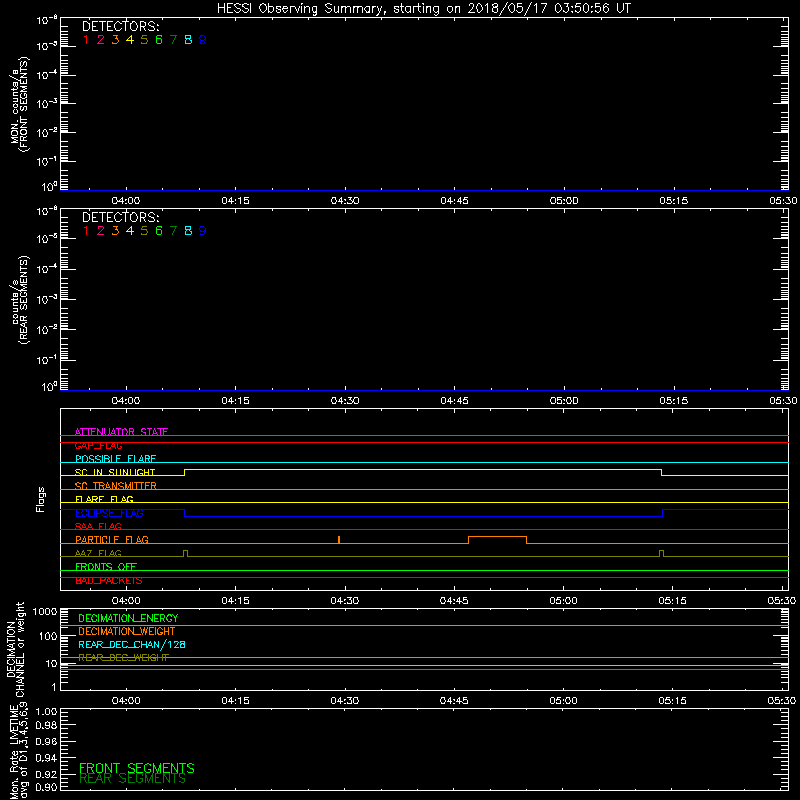The width and height of the screenshot is (800, 800).
Task: Click the GAP_FLAG label
Action: click(98, 445)
